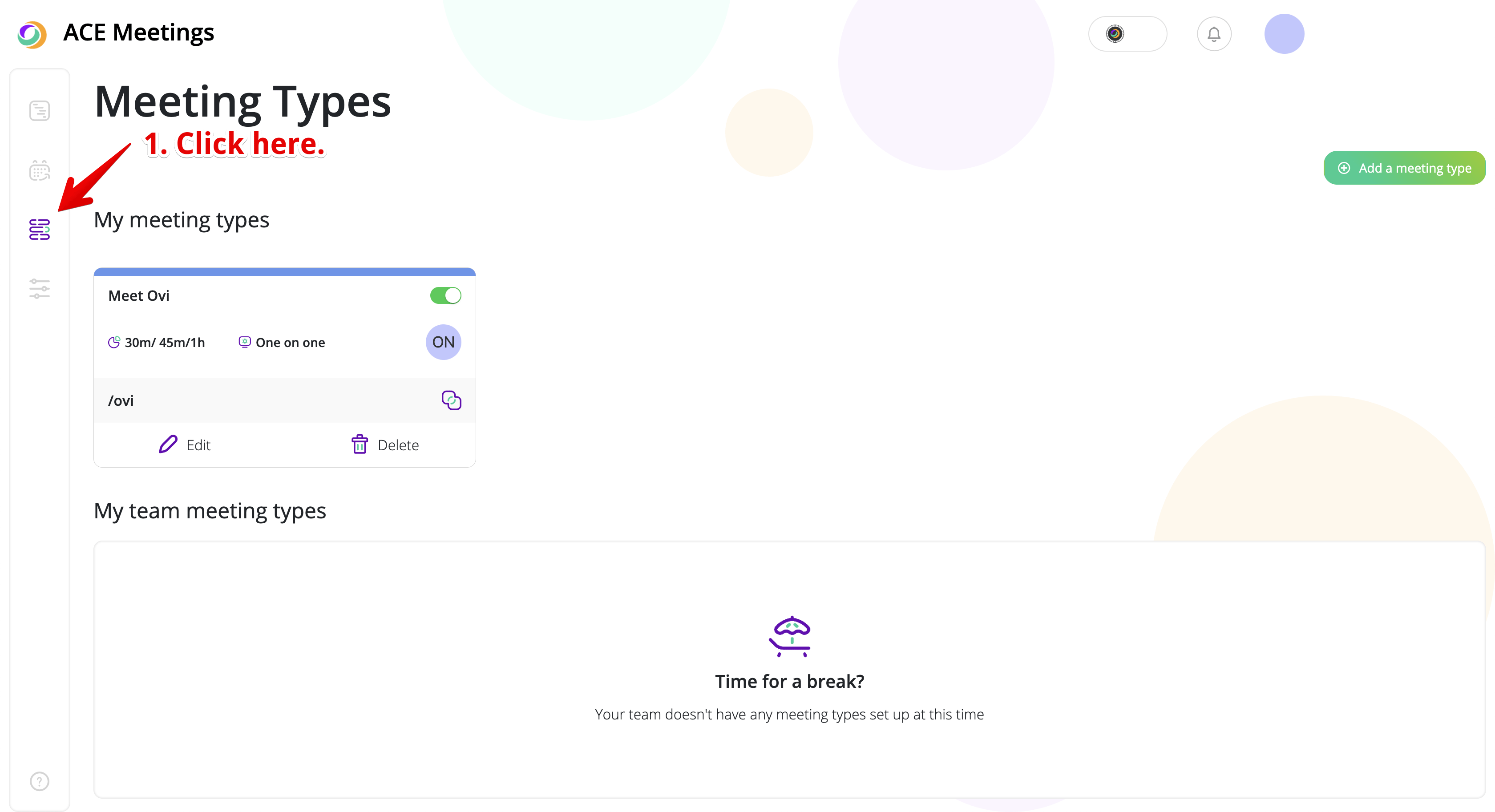Click the workspace switcher pill in header
This screenshot has width=1495, height=812.
[1127, 34]
